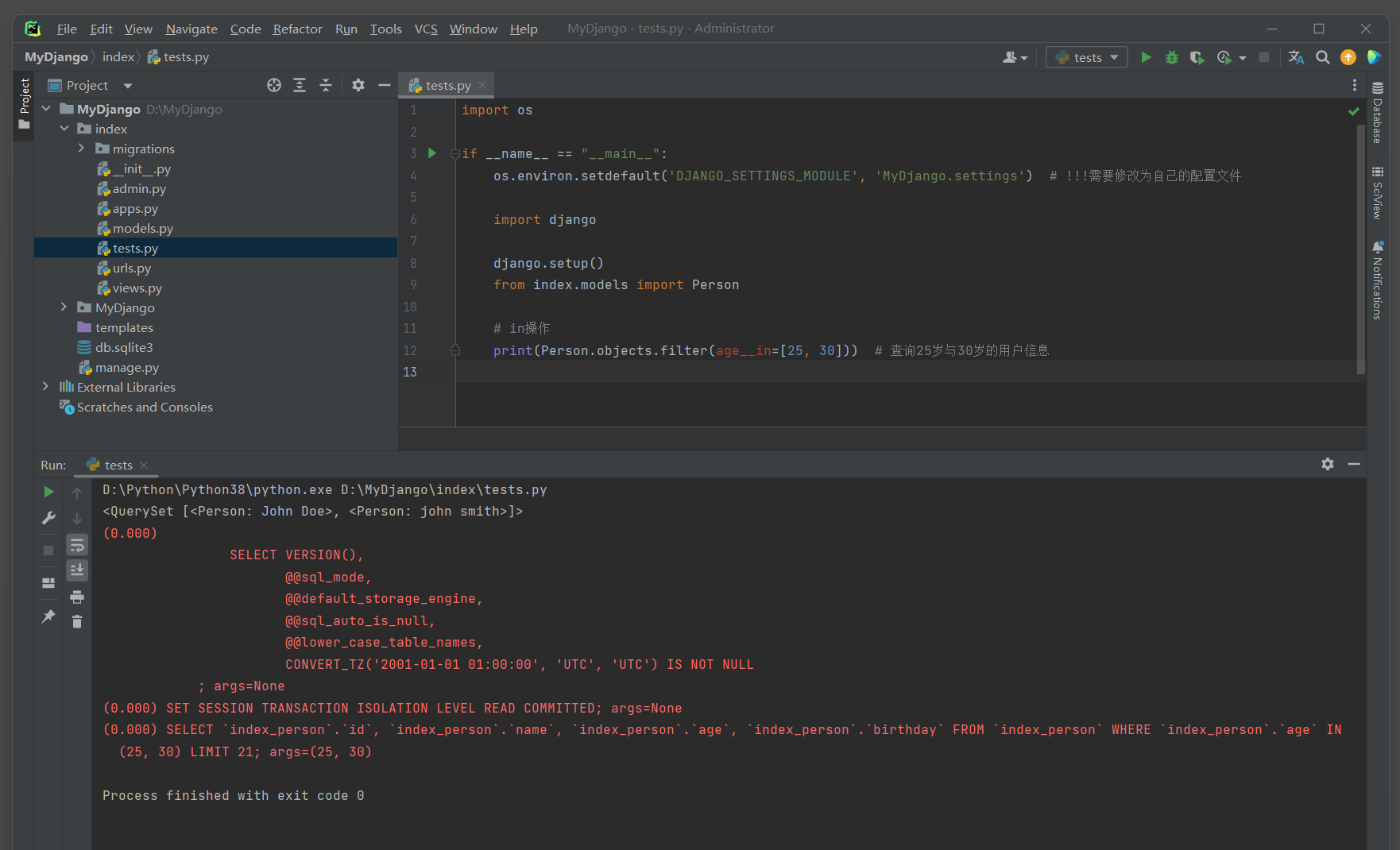Collapse the MyDjango root project node
The width and height of the screenshot is (1400, 850).
46,109
